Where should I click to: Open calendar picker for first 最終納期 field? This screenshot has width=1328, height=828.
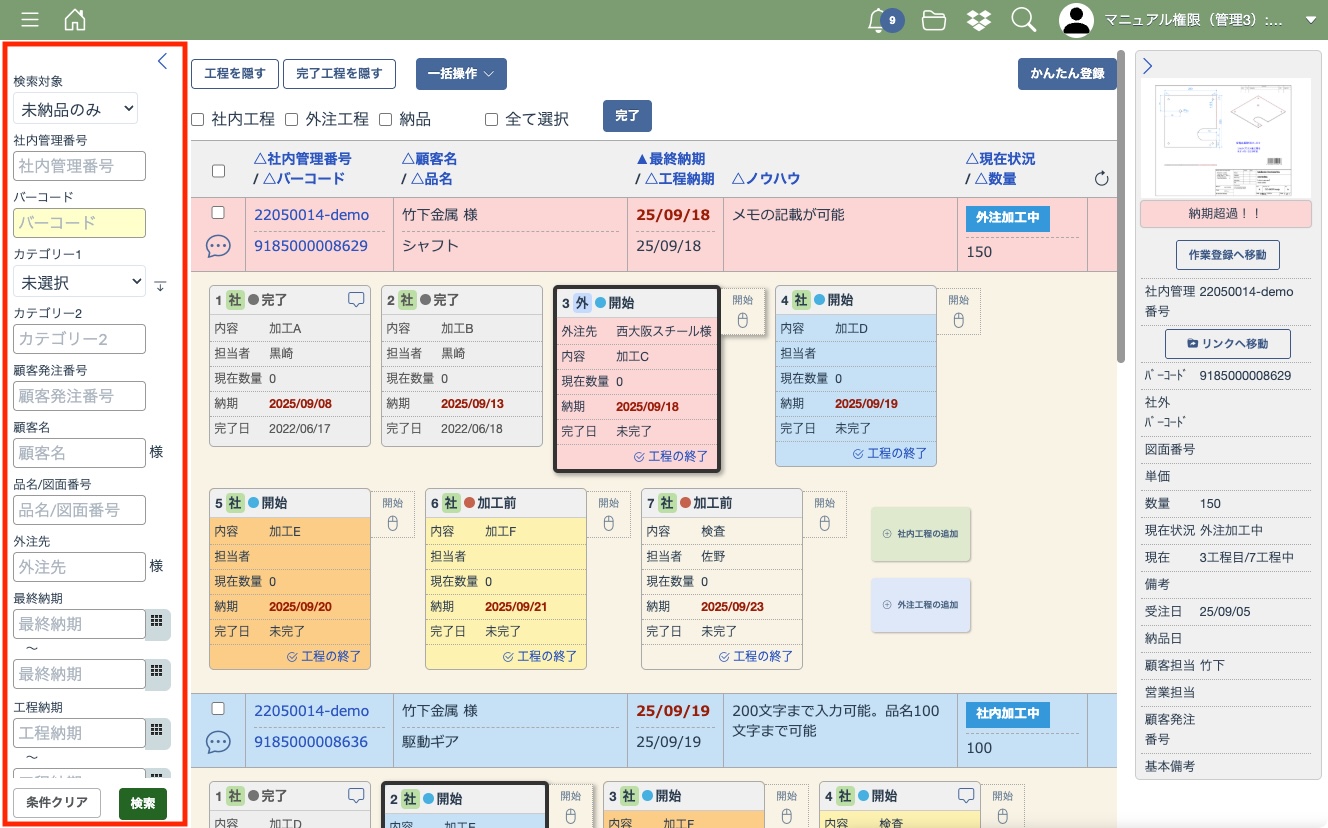(x=156, y=622)
